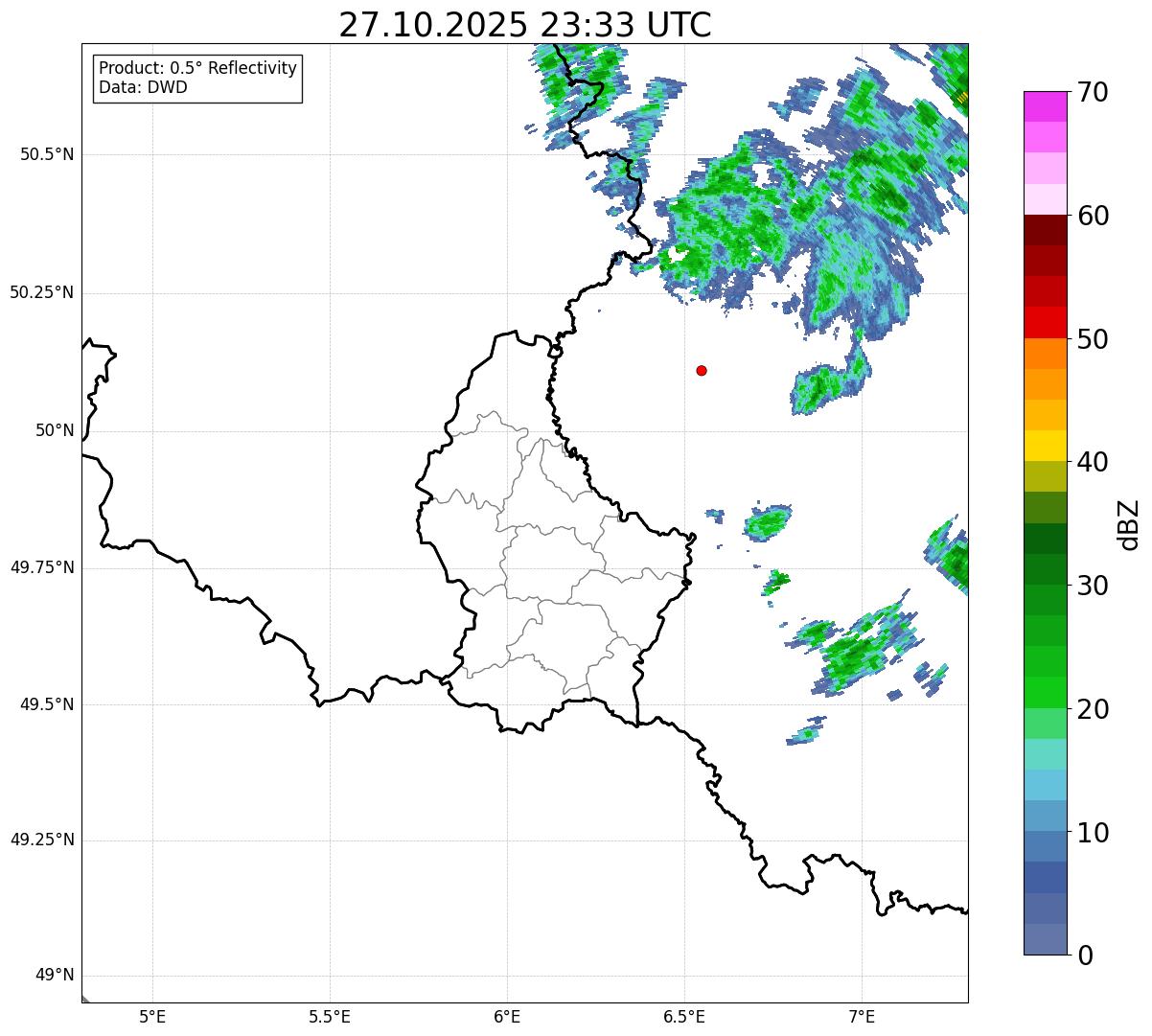Click the dBZ colorbar axis label

point(1129,524)
